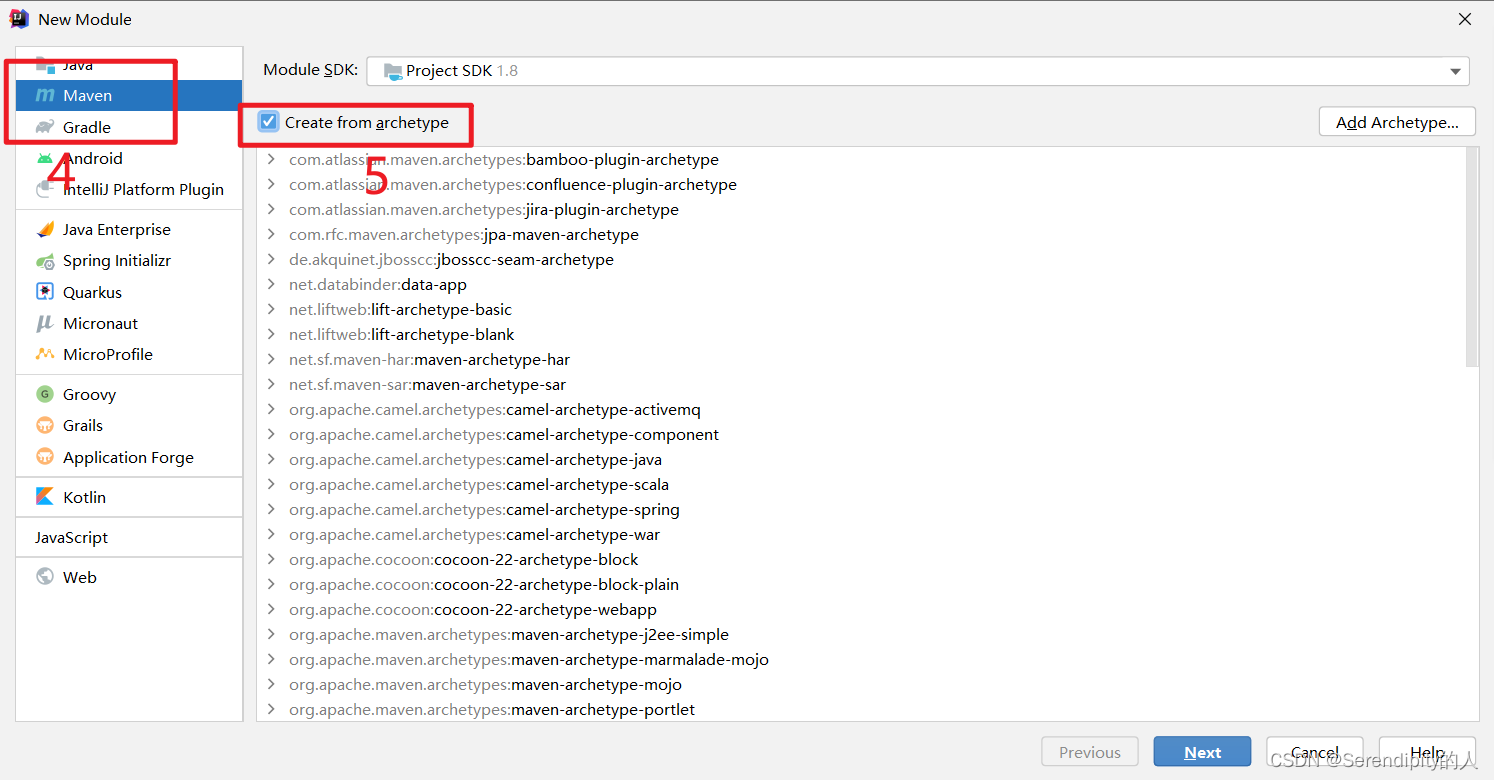Expand lift-archetype-basic node

pyautogui.click(x=271, y=309)
